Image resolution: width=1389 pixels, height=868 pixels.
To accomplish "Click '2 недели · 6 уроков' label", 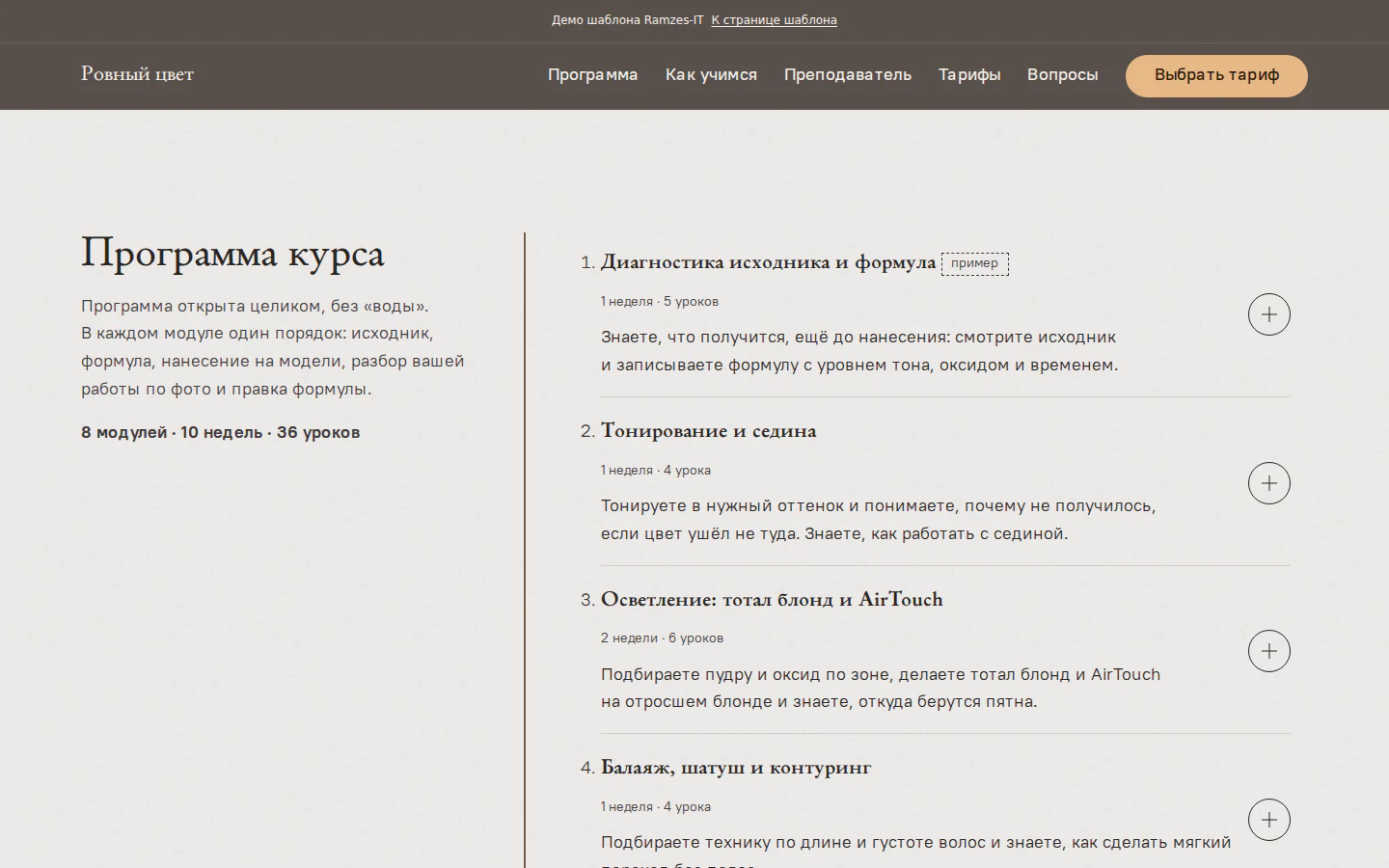I will click(662, 638).
